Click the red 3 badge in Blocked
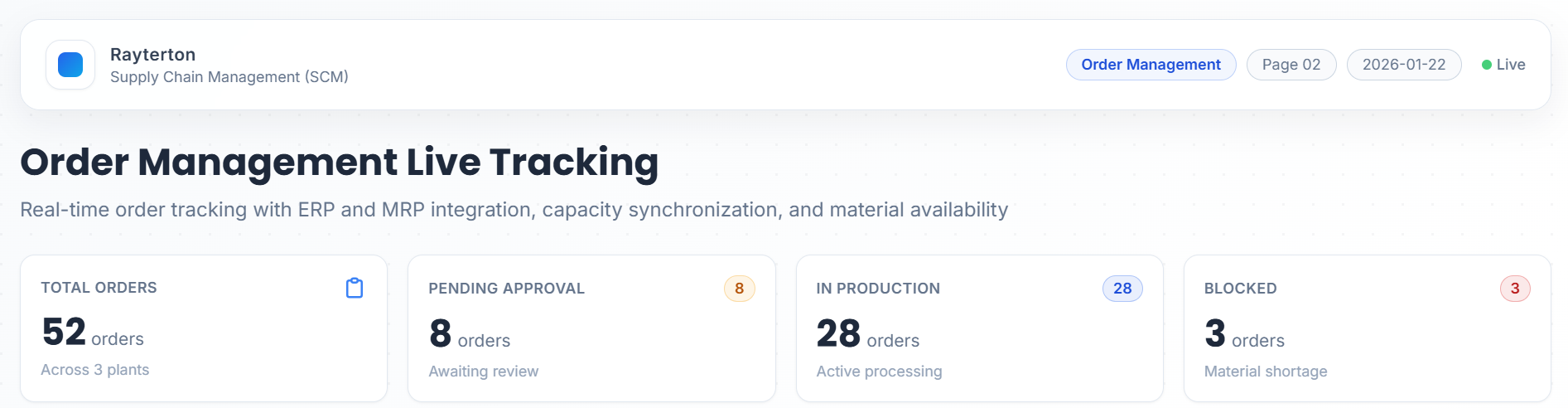Viewport: 1568px width, 408px height. 1515,289
